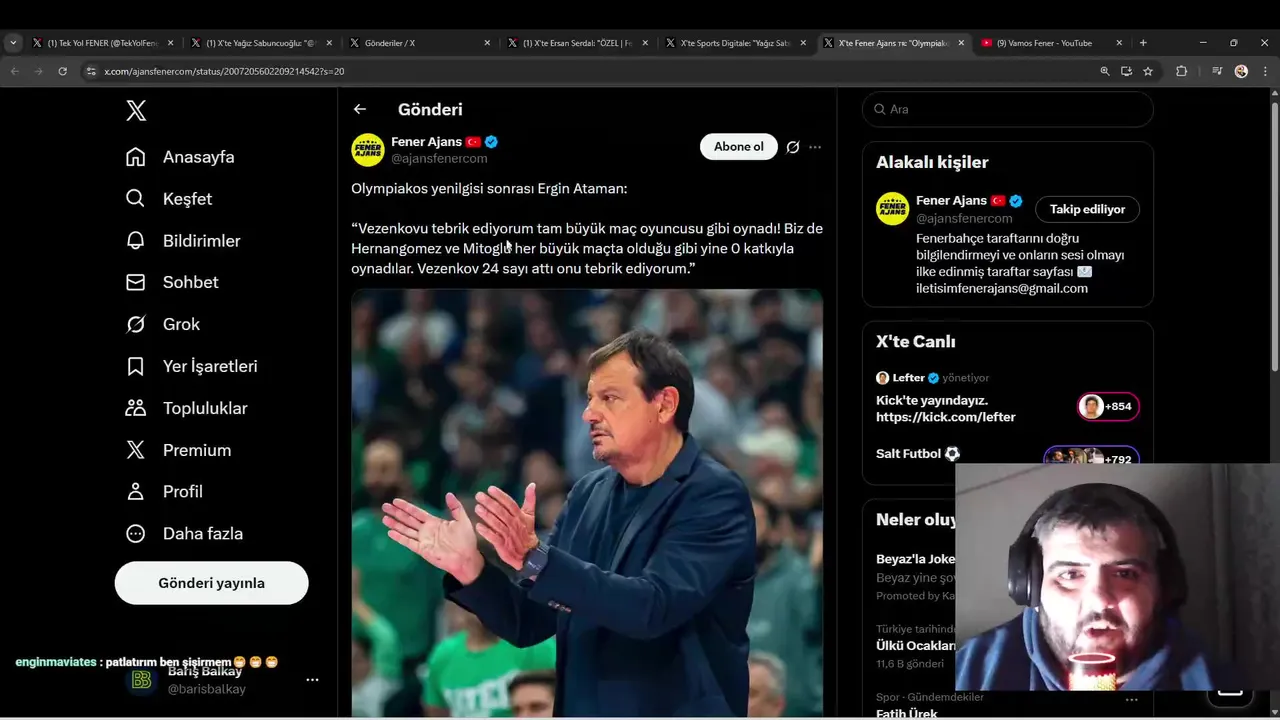The height and width of the screenshot is (720, 1280).
Task: Click +854 listeners badge
Action: pos(1108,406)
